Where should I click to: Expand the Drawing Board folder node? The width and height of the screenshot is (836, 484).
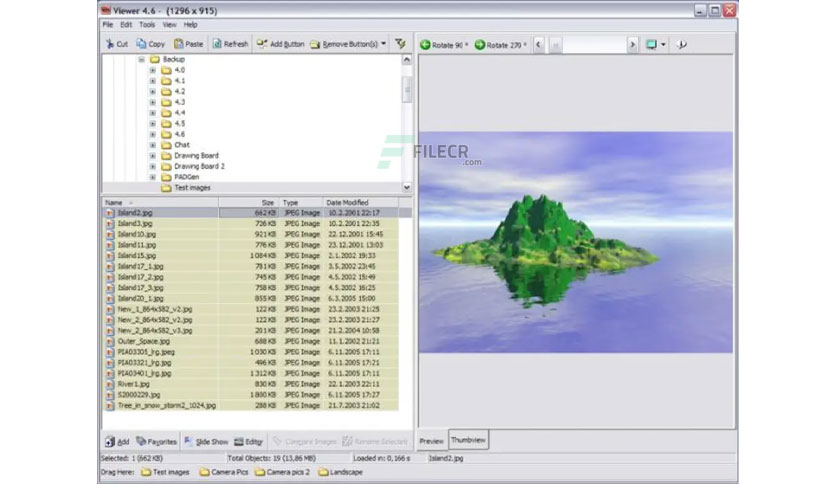pos(152,156)
